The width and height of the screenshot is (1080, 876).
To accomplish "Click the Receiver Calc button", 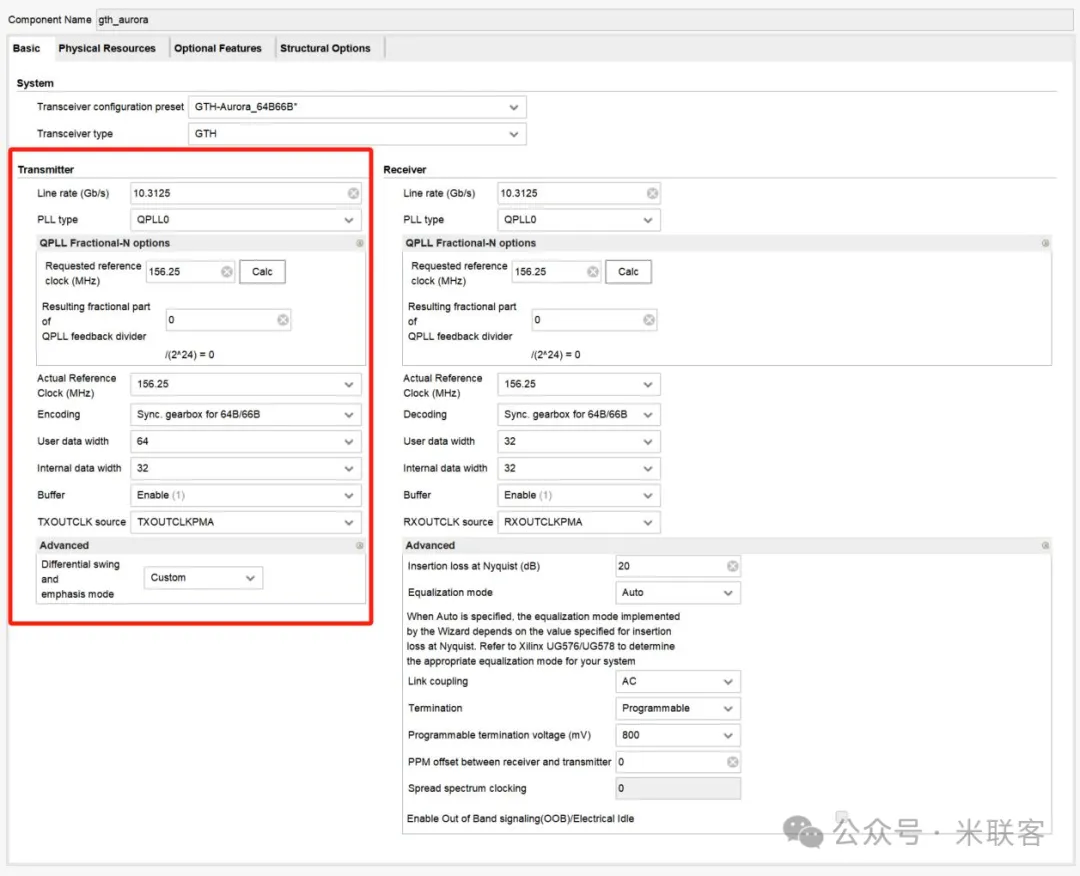I will (627, 272).
